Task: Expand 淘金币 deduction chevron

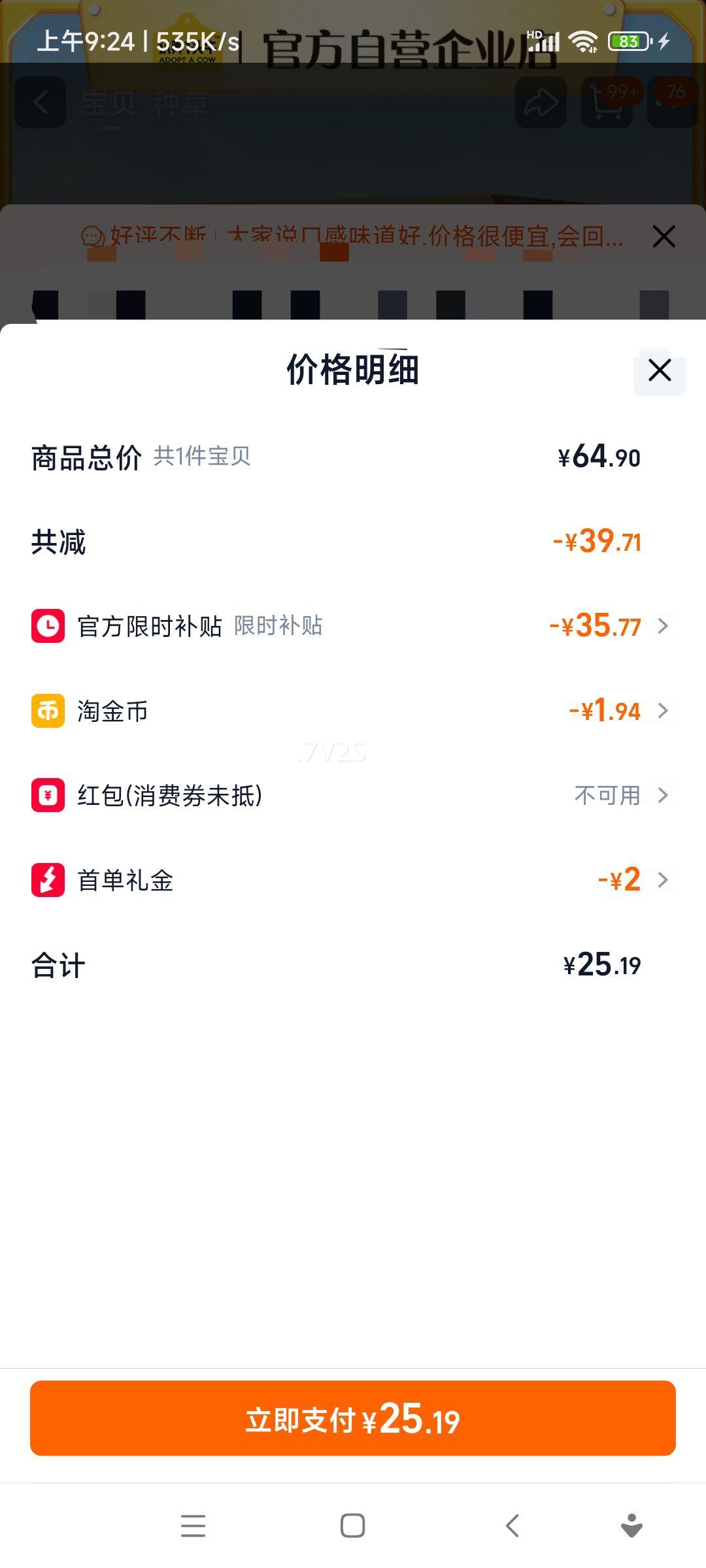Action: [x=663, y=711]
